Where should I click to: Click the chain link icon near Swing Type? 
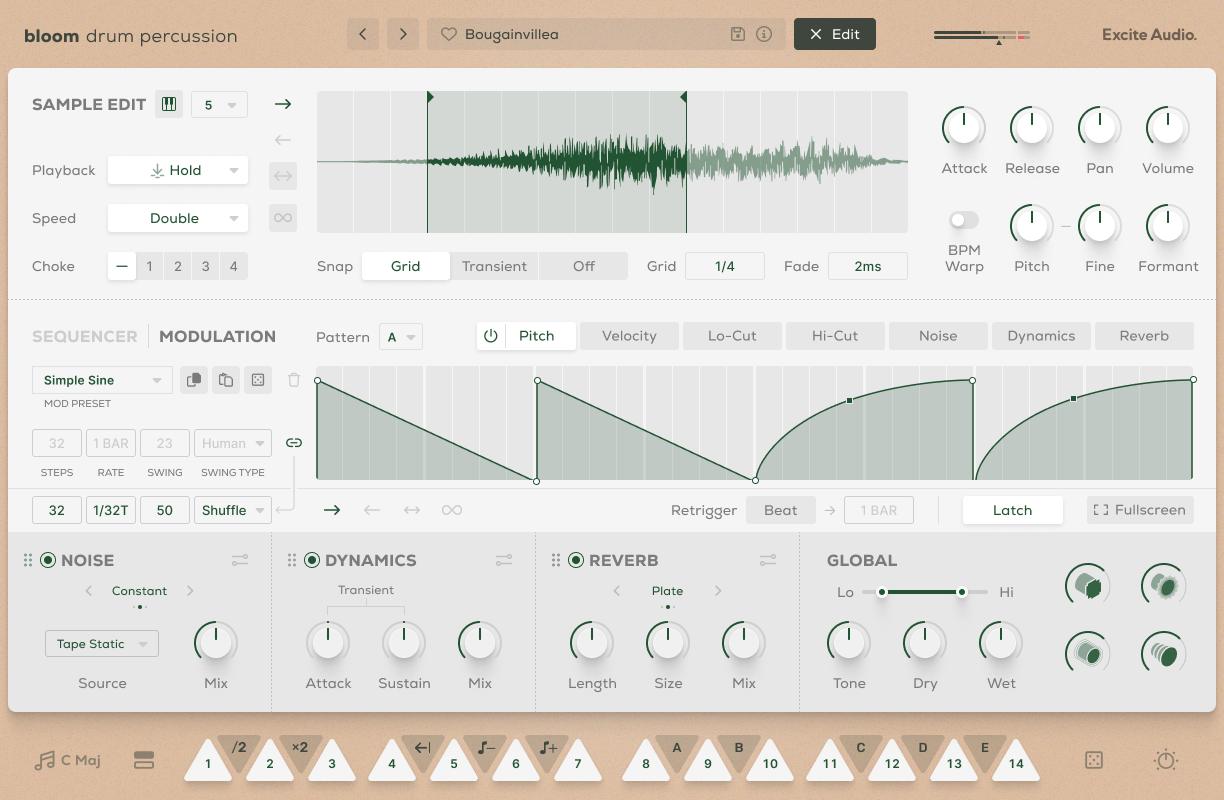point(293,442)
